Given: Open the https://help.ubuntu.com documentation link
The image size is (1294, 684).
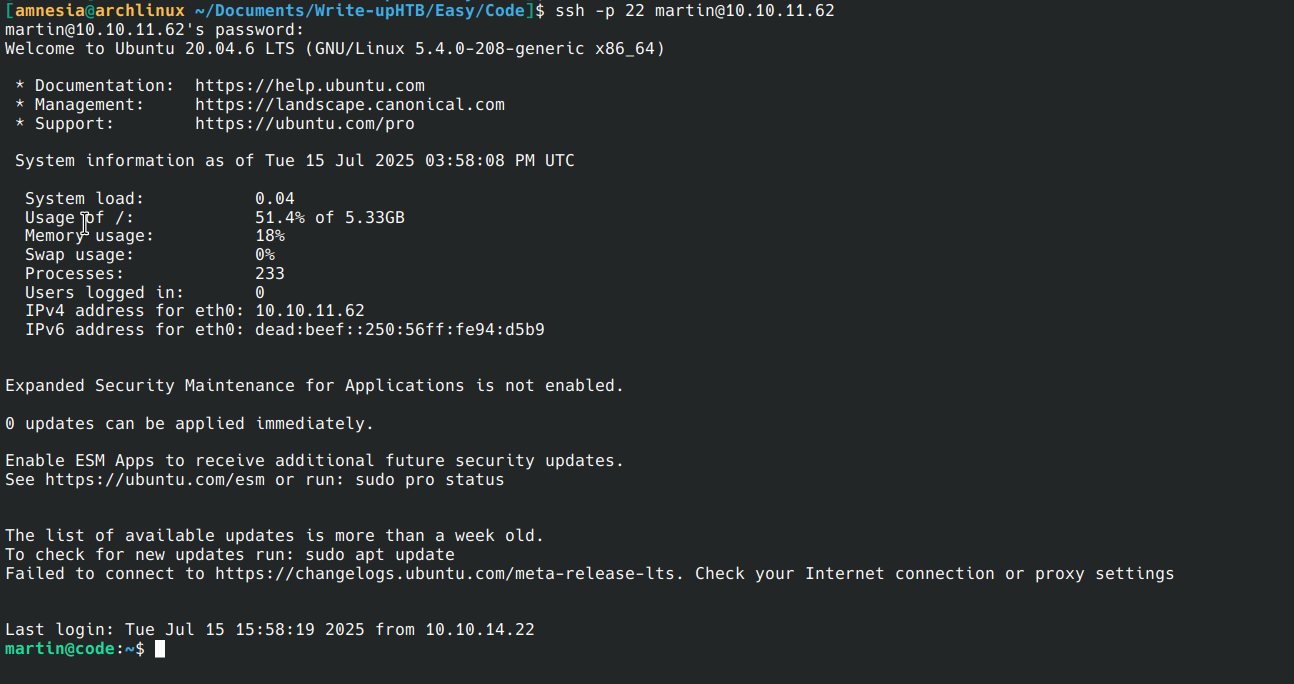Looking at the screenshot, I should pos(310,86).
